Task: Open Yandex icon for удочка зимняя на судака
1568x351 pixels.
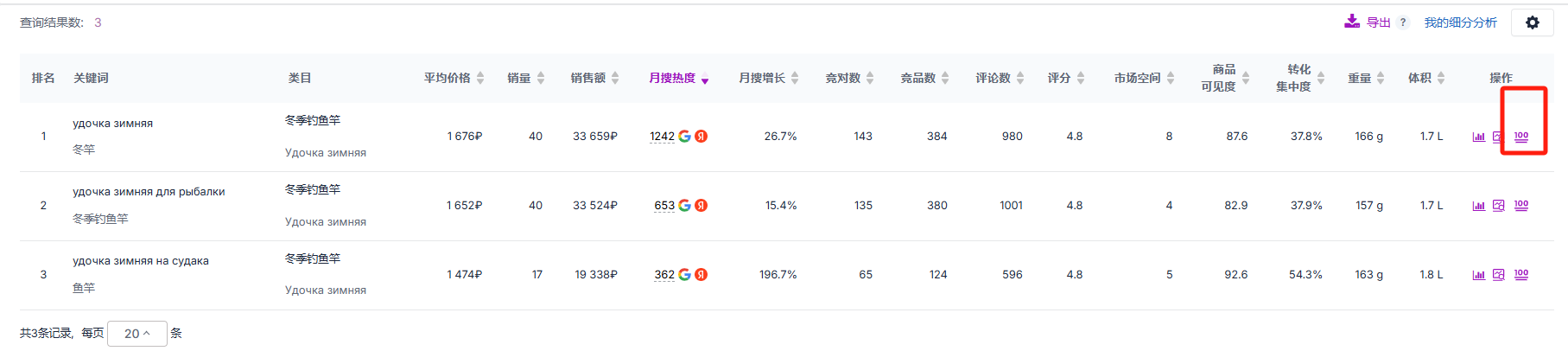Action: coord(701,275)
